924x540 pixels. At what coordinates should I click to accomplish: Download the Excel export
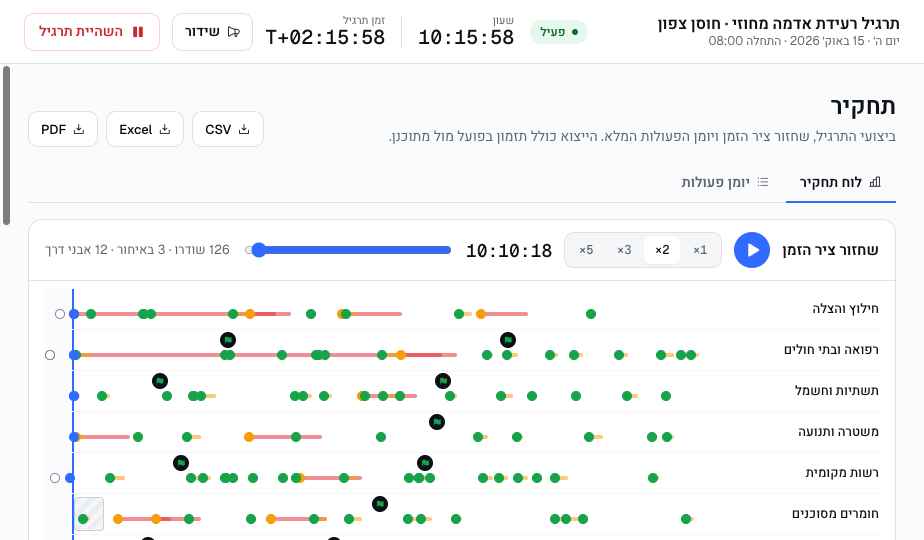(144, 129)
